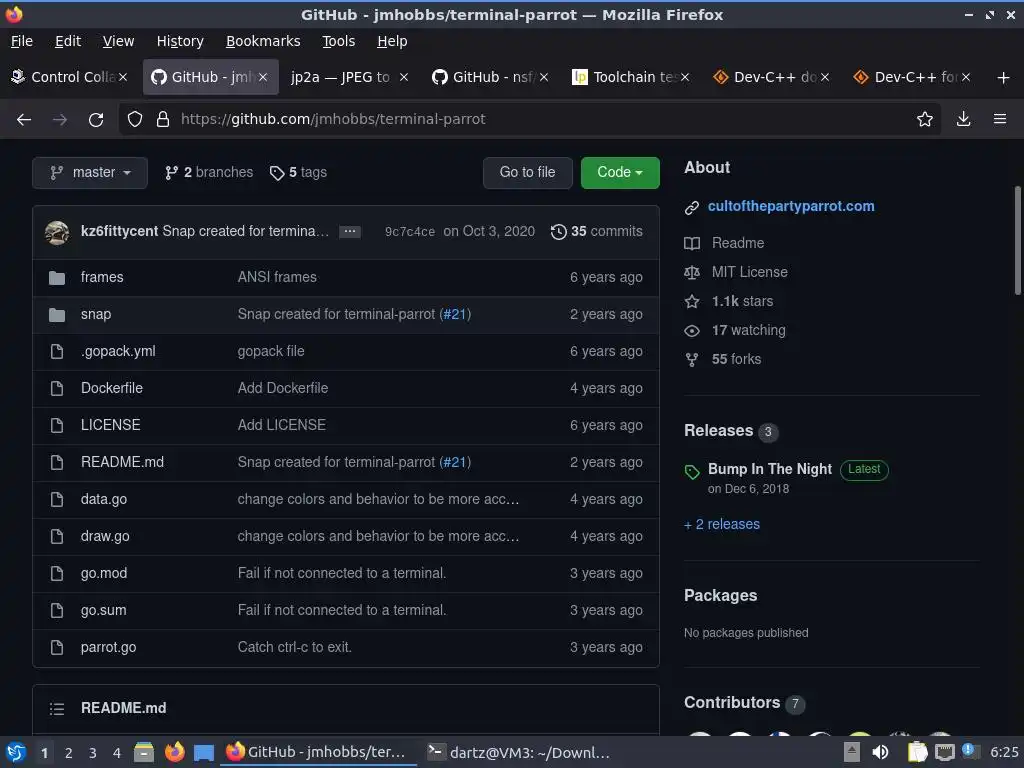Image resolution: width=1024 pixels, height=768 pixels.
Task: Open commit hash 9c7c4ce
Action: click(x=409, y=232)
